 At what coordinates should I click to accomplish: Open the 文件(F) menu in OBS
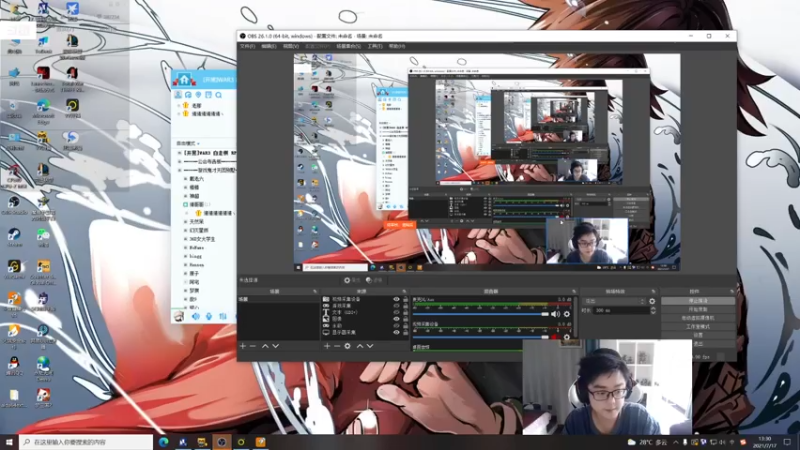[x=247, y=46]
